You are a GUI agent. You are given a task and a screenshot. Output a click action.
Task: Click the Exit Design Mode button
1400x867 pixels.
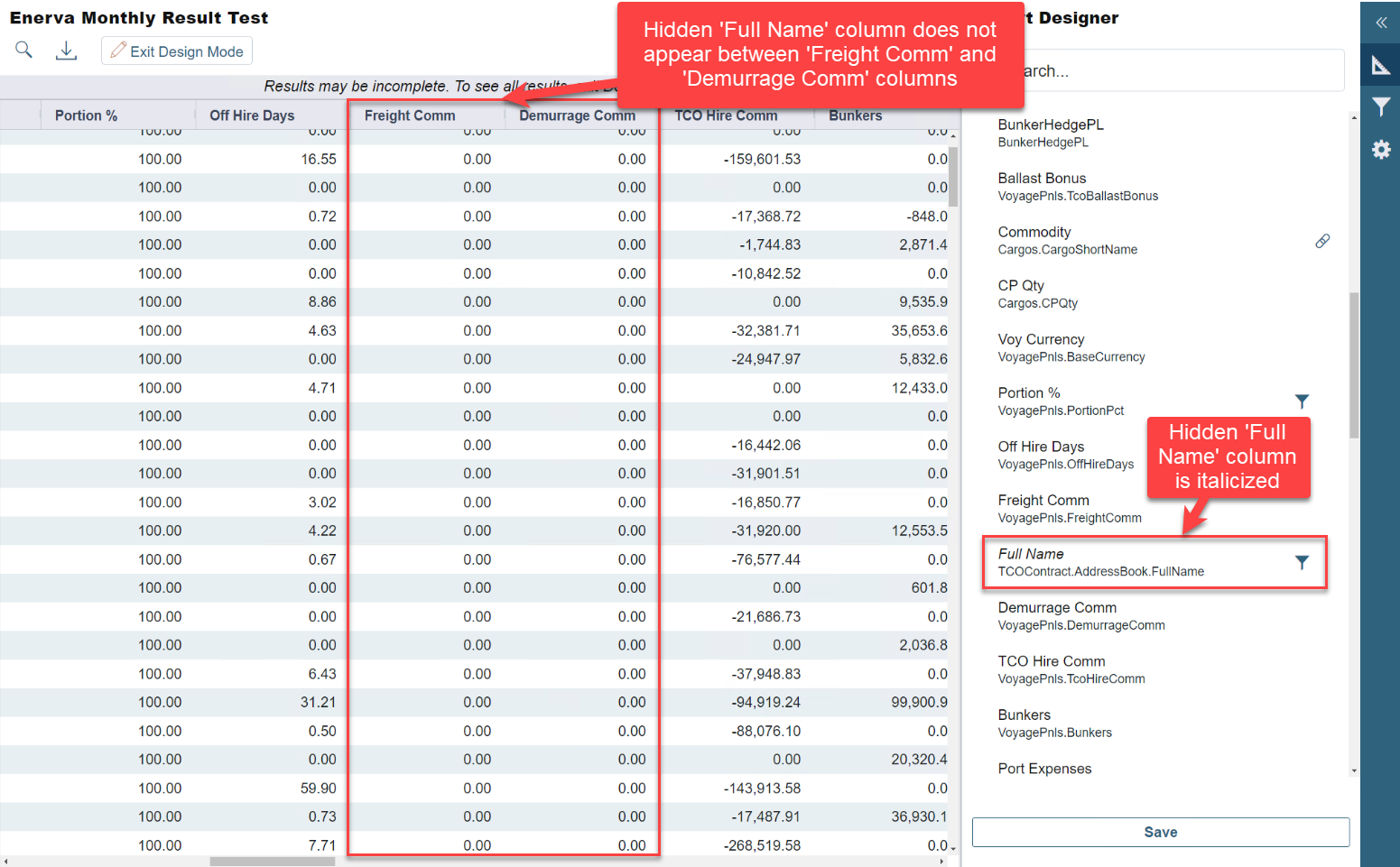(x=177, y=51)
